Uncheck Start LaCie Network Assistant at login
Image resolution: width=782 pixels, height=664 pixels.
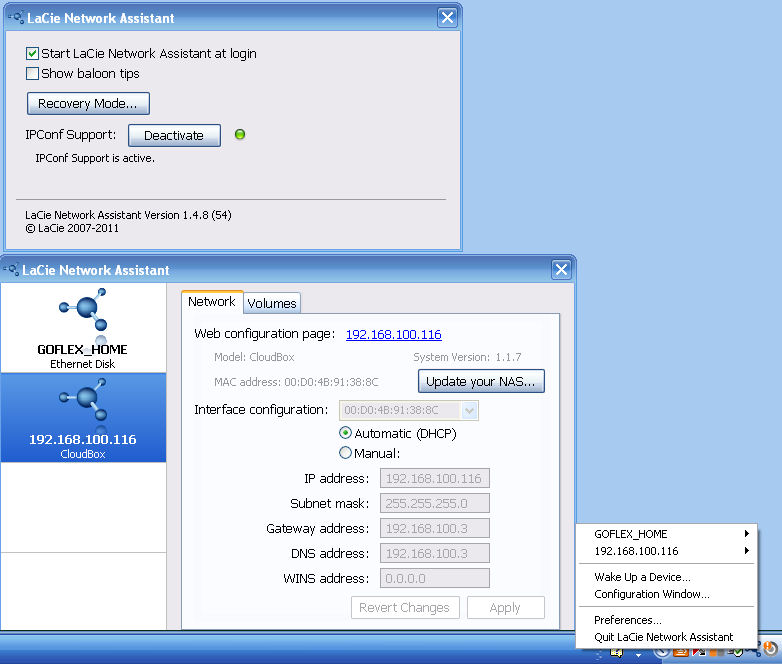pos(32,53)
